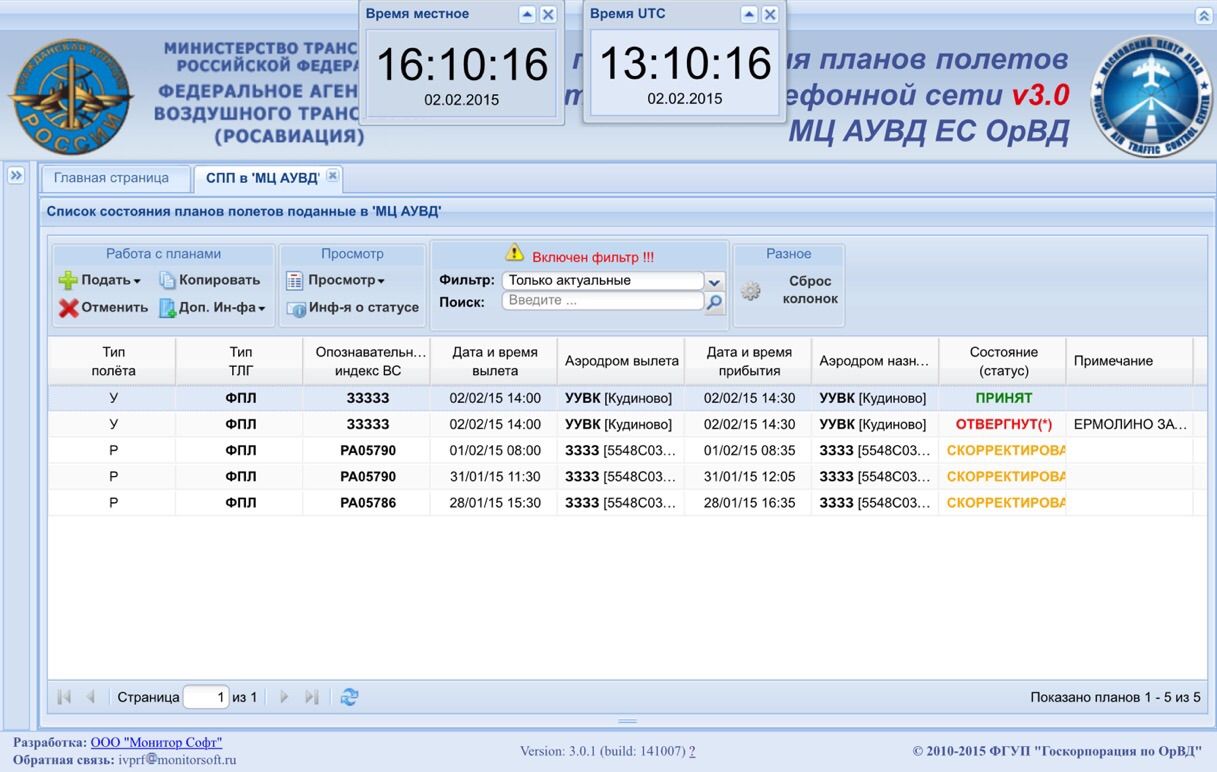Expand the left sidebar with the double-arrow icon
This screenshot has height=772, width=1217.
[x=16, y=175]
